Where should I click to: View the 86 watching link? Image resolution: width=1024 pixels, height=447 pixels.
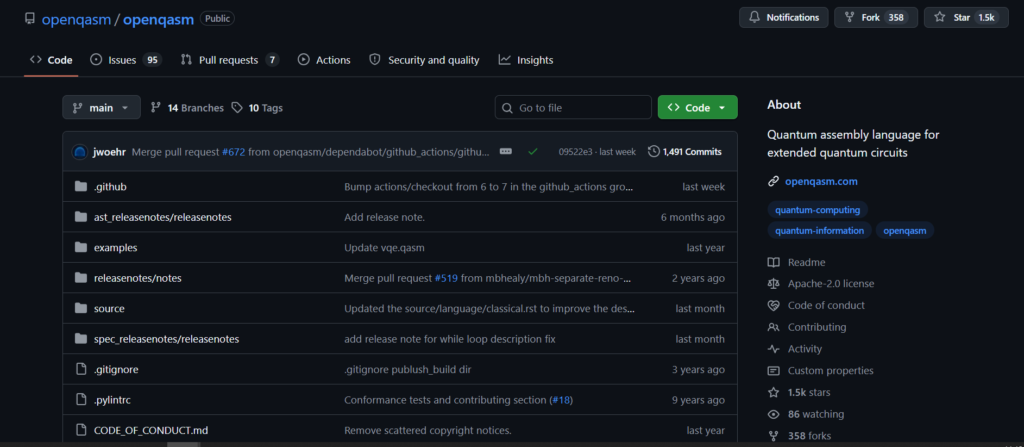pos(806,414)
